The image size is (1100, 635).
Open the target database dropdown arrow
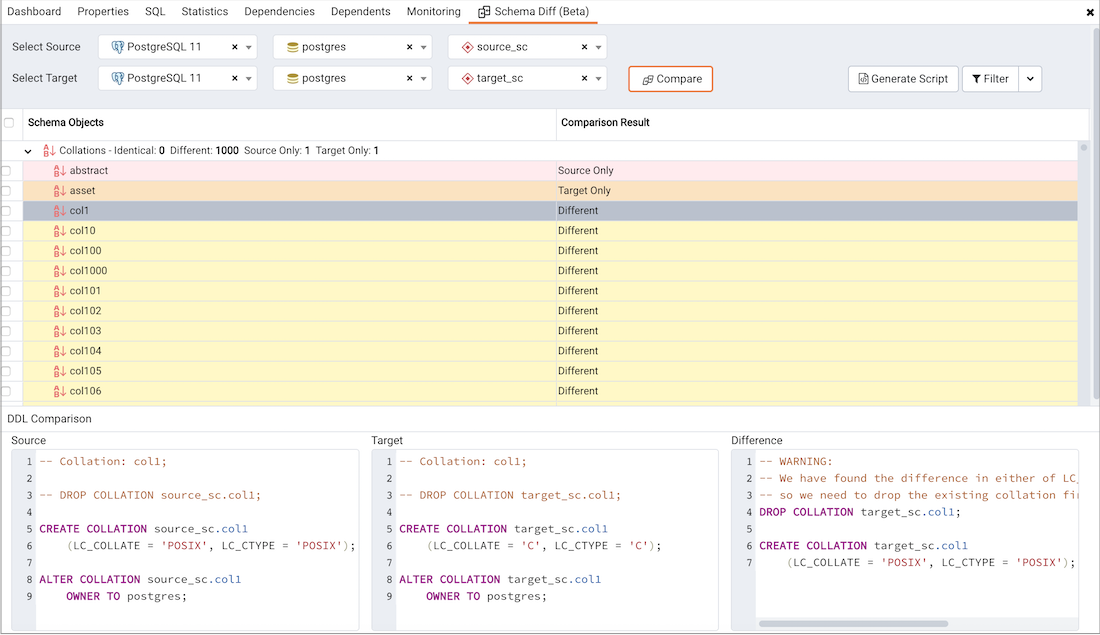coord(424,79)
